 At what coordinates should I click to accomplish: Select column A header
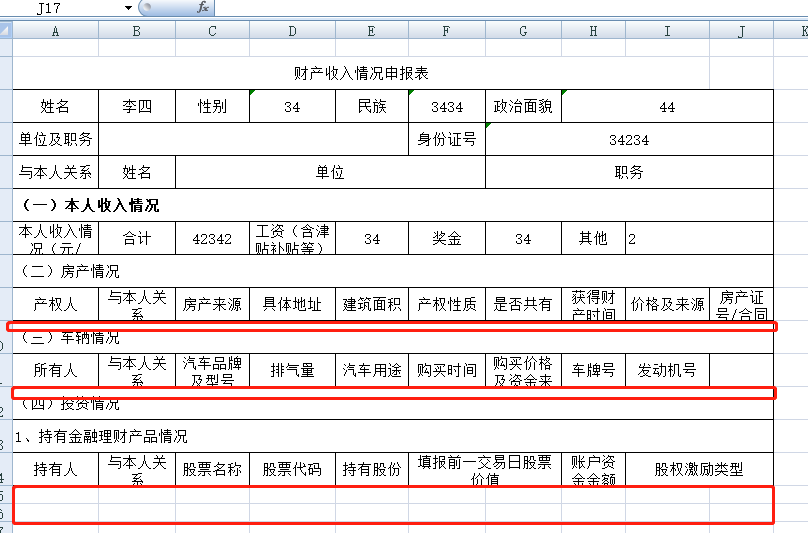tap(55, 31)
